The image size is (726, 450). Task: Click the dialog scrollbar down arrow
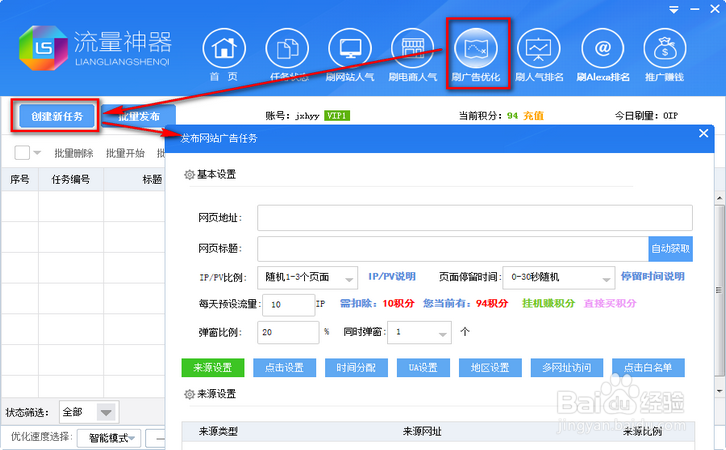(719, 391)
